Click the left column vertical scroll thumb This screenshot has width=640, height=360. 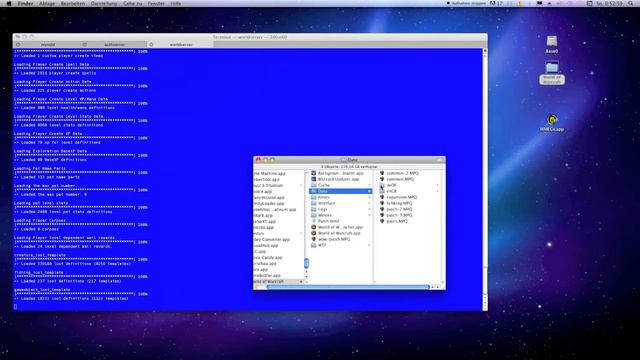(x=306, y=263)
